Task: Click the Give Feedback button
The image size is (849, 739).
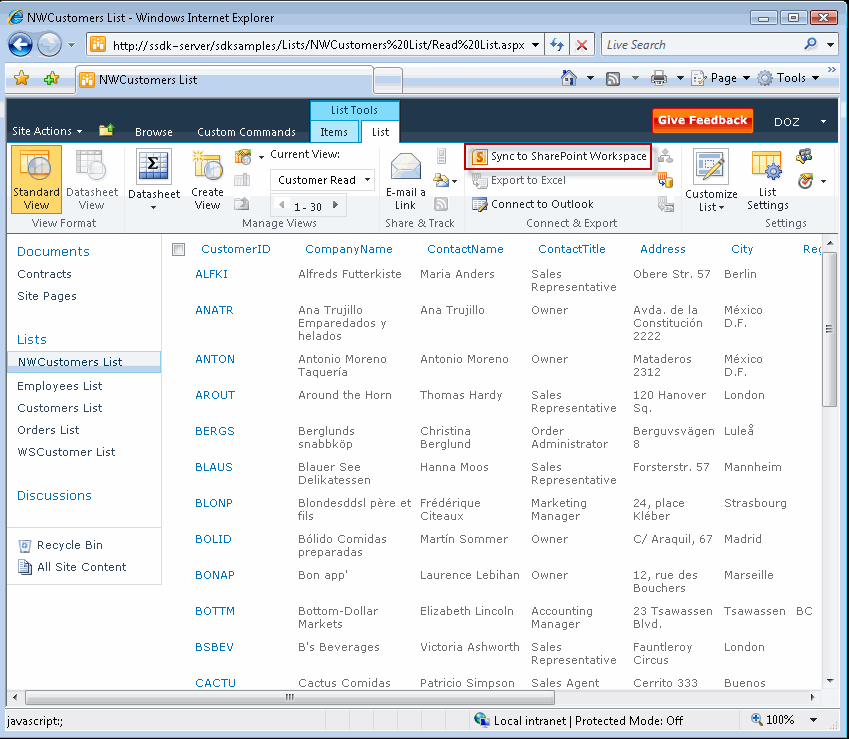Action: (x=702, y=121)
